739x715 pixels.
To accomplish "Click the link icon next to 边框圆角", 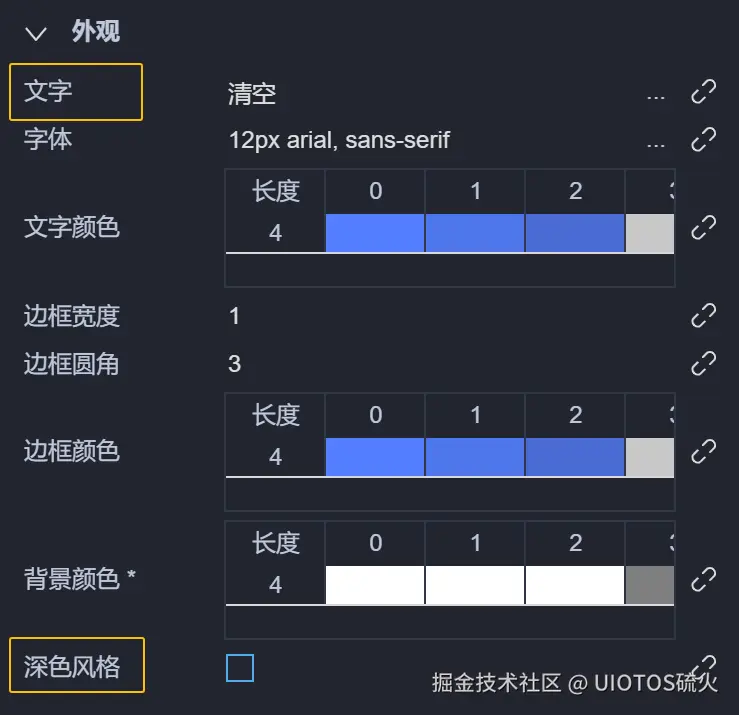I will pos(704,362).
